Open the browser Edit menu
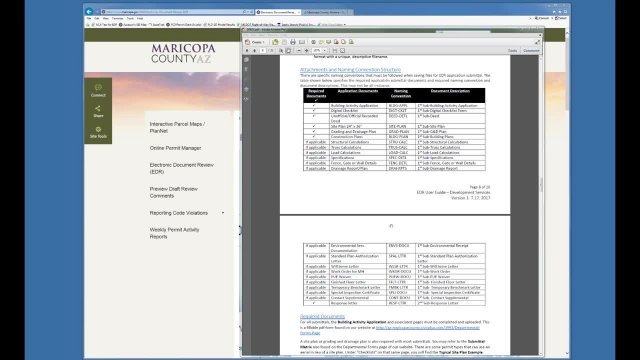This screenshot has width=640, height=360. [x=97, y=18]
